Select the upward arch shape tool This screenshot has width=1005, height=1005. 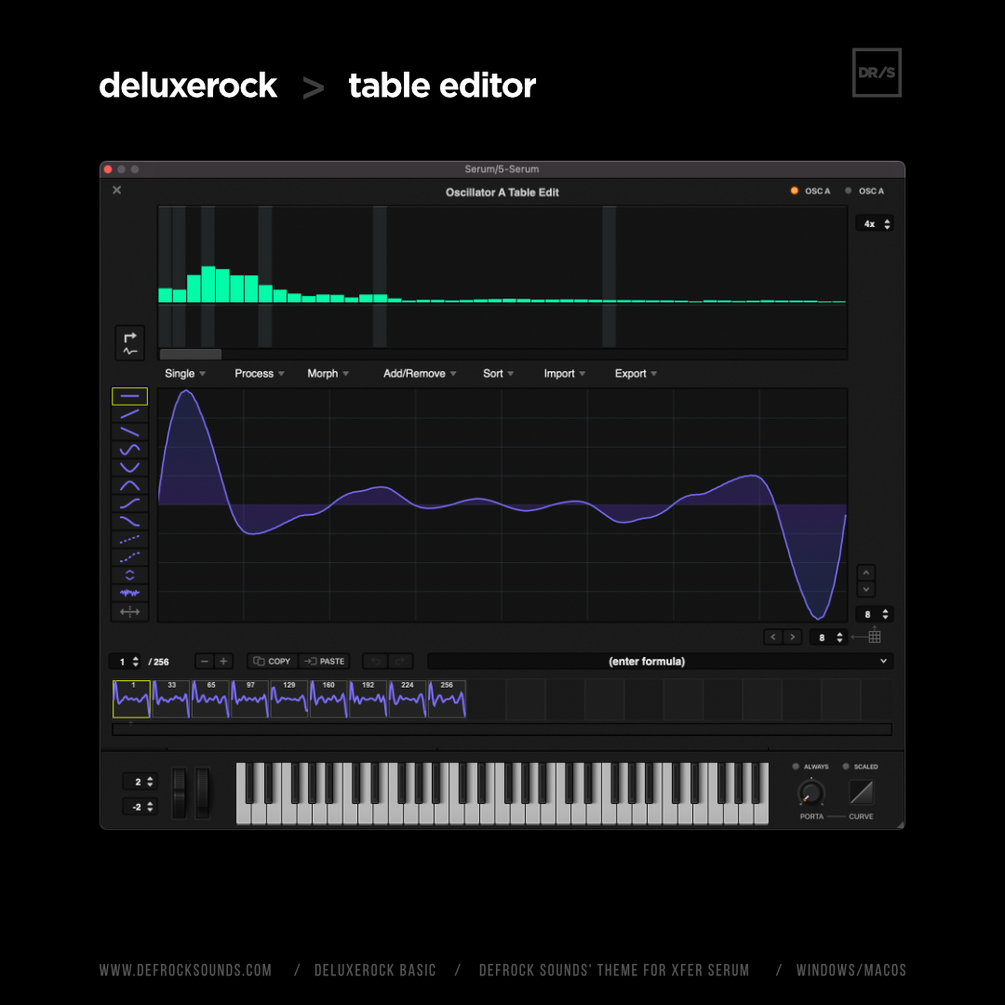[x=129, y=486]
